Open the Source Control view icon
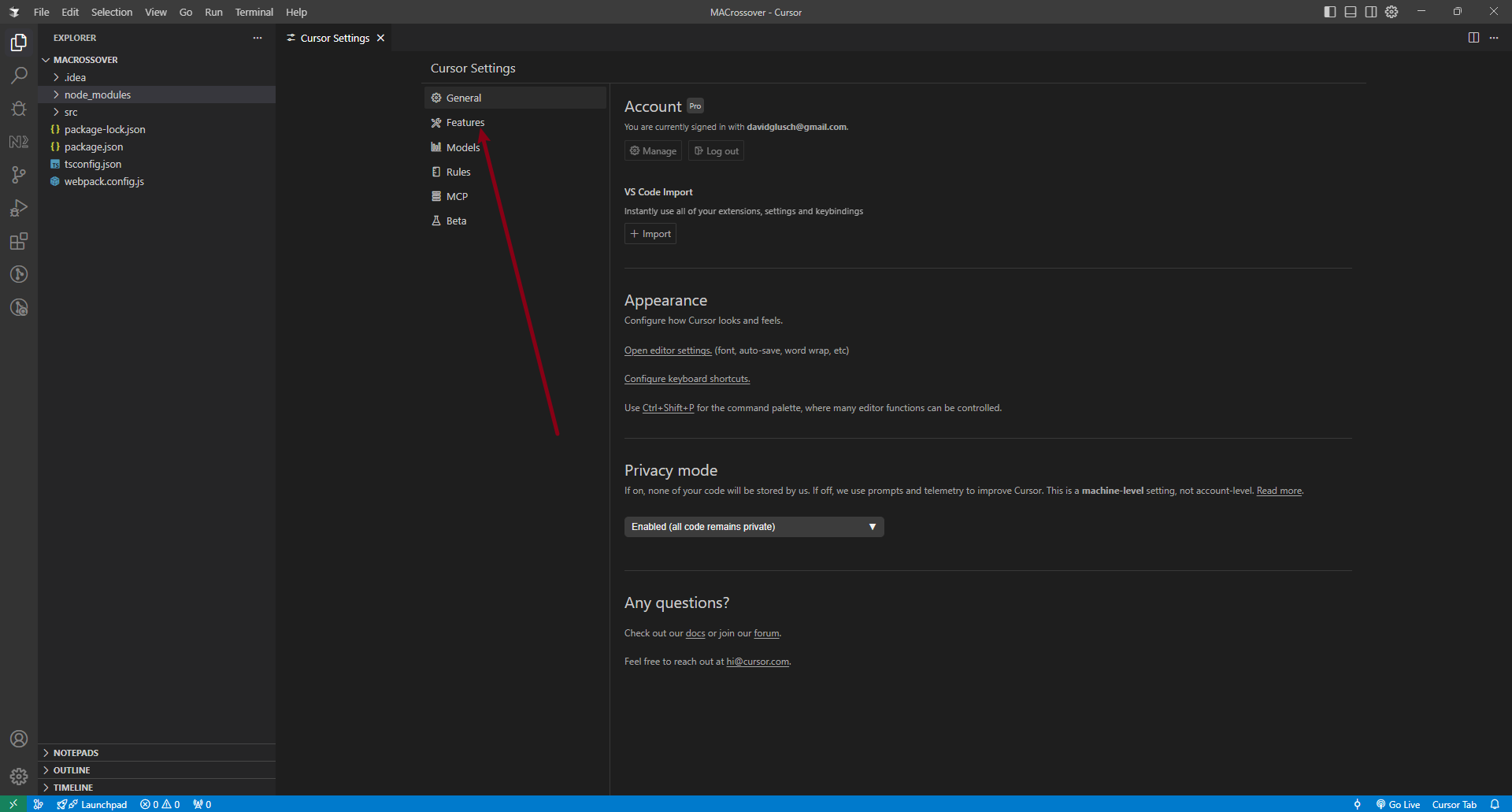 click(19, 175)
